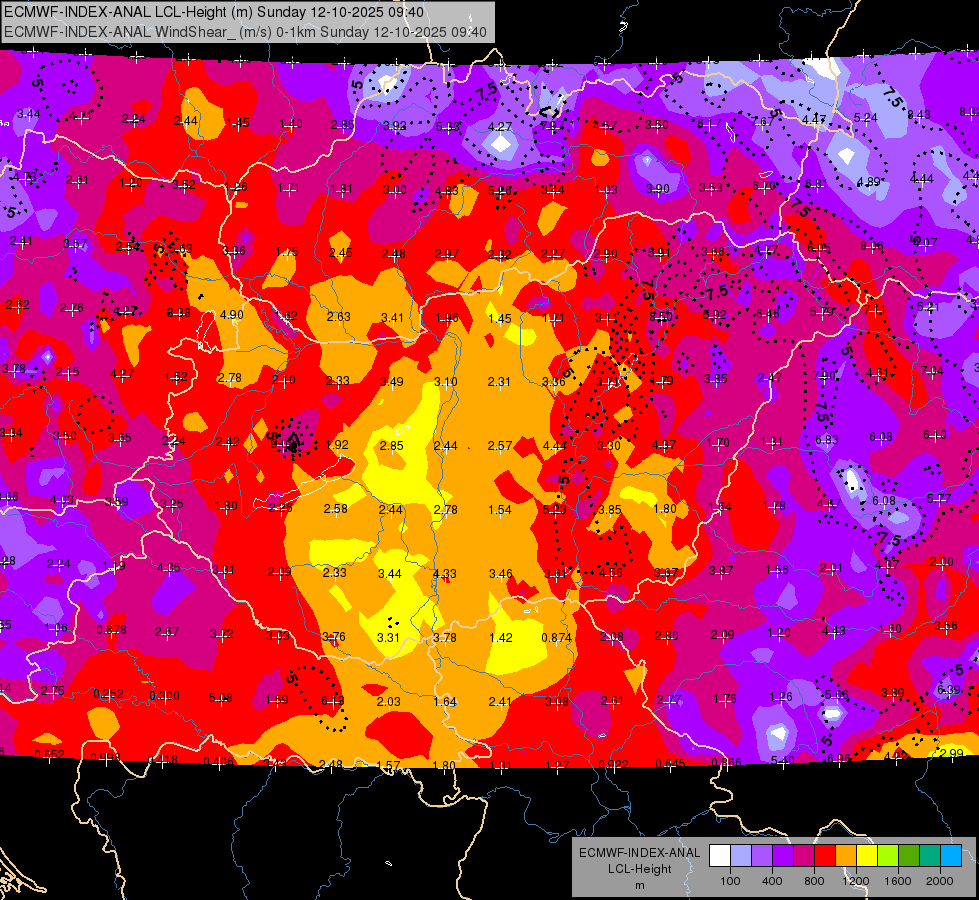Click the WindShear 0-1km title line
The height and width of the screenshot is (900, 979).
click(245, 32)
